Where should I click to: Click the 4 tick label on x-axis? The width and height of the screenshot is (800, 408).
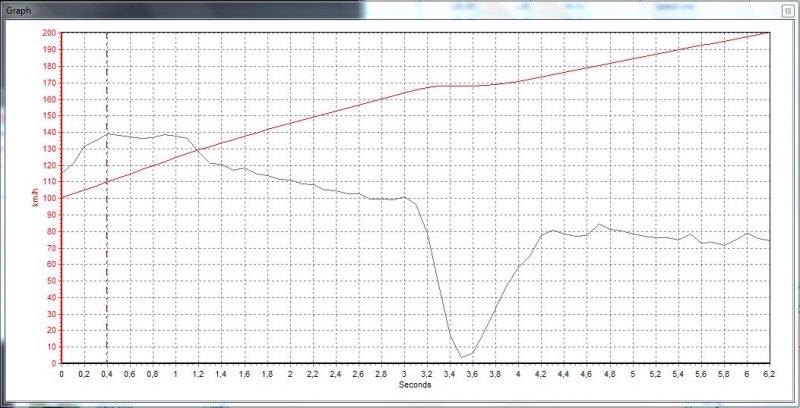click(x=518, y=374)
